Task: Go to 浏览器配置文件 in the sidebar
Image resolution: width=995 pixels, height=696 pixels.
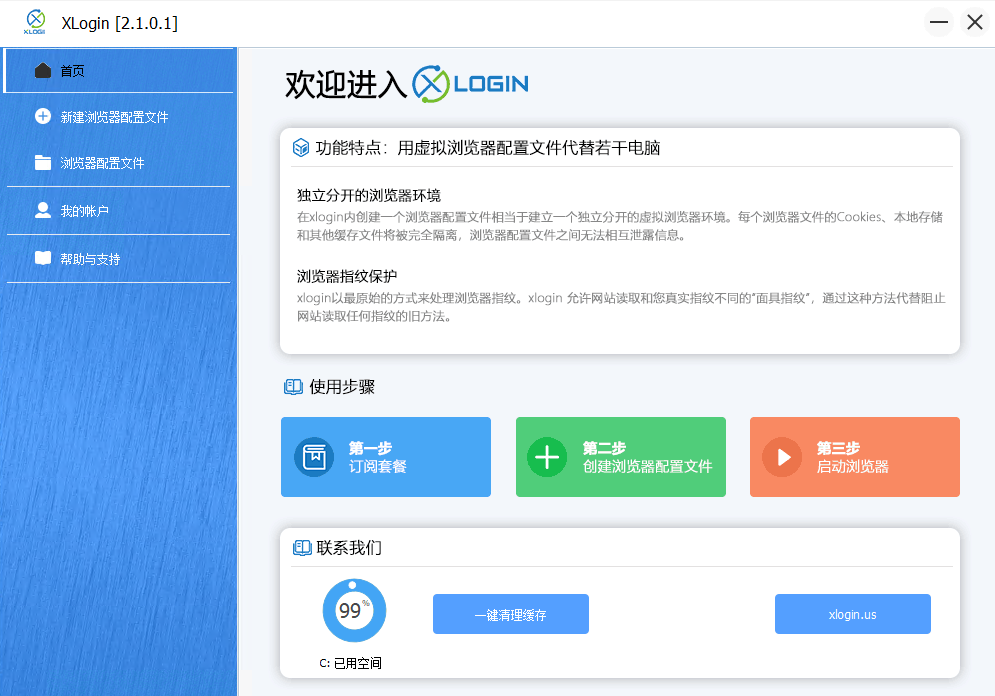Action: click(102, 163)
